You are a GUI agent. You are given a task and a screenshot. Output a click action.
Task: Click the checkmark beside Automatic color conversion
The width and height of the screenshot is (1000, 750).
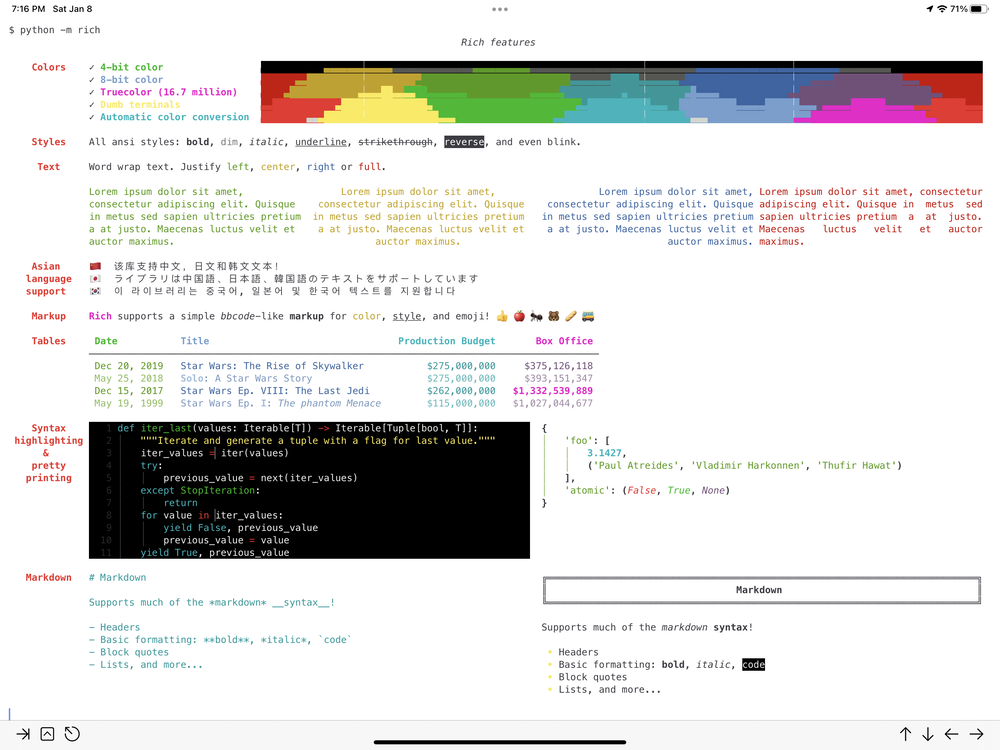point(92,117)
